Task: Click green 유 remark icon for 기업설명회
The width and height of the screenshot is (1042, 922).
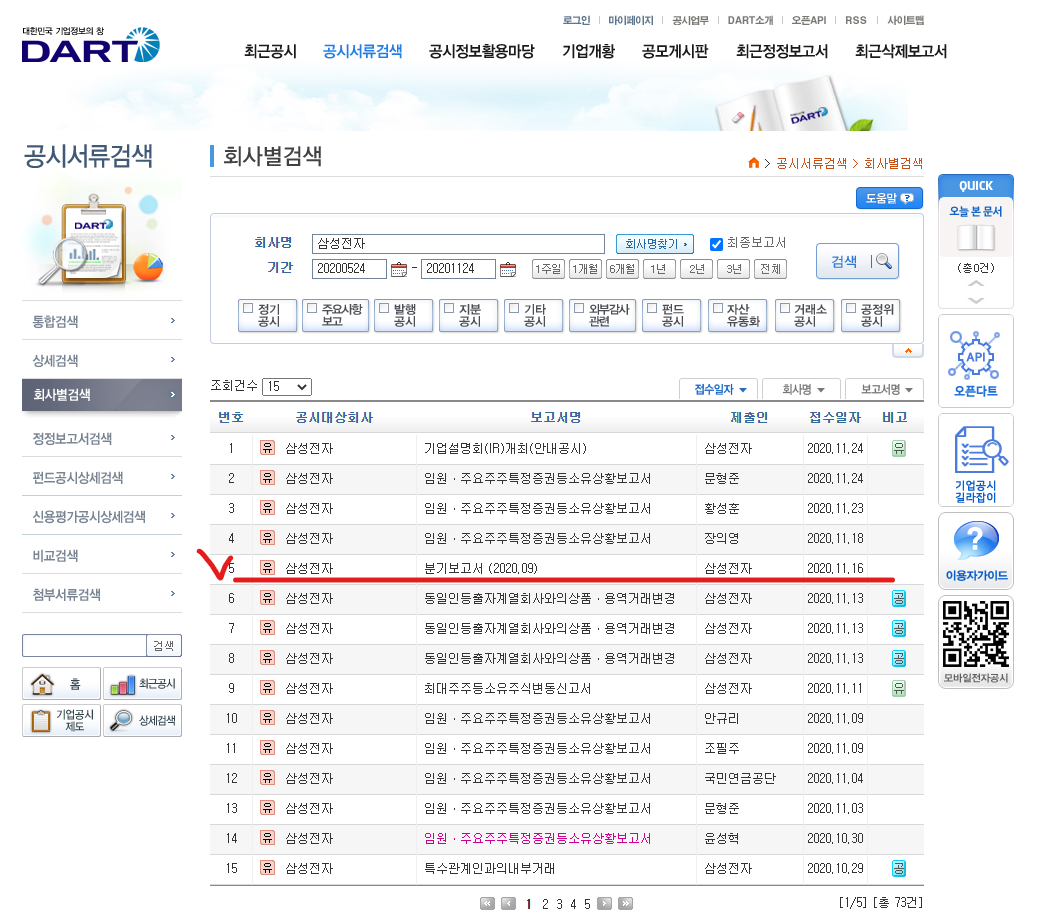Action: click(898, 448)
